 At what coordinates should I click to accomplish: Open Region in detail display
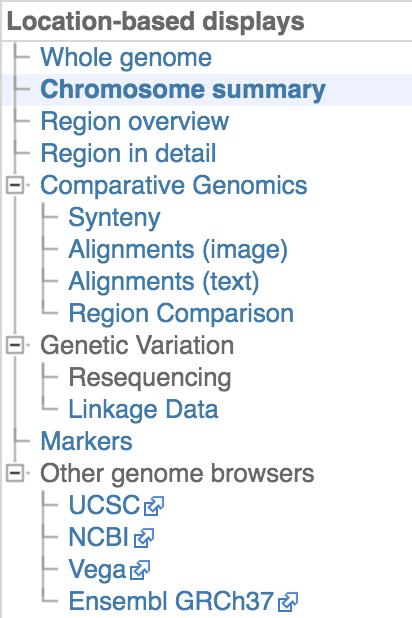pyautogui.click(x=129, y=153)
